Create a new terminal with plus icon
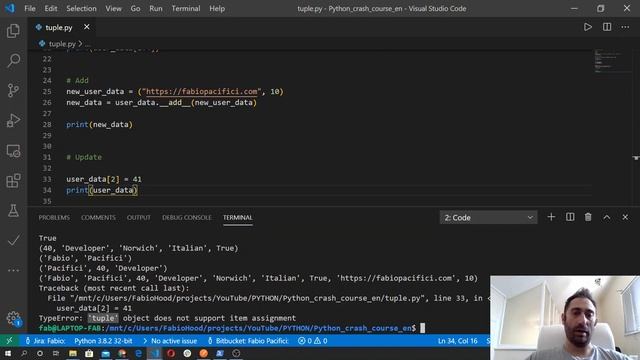 pyautogui.click(x=551, y=217)
